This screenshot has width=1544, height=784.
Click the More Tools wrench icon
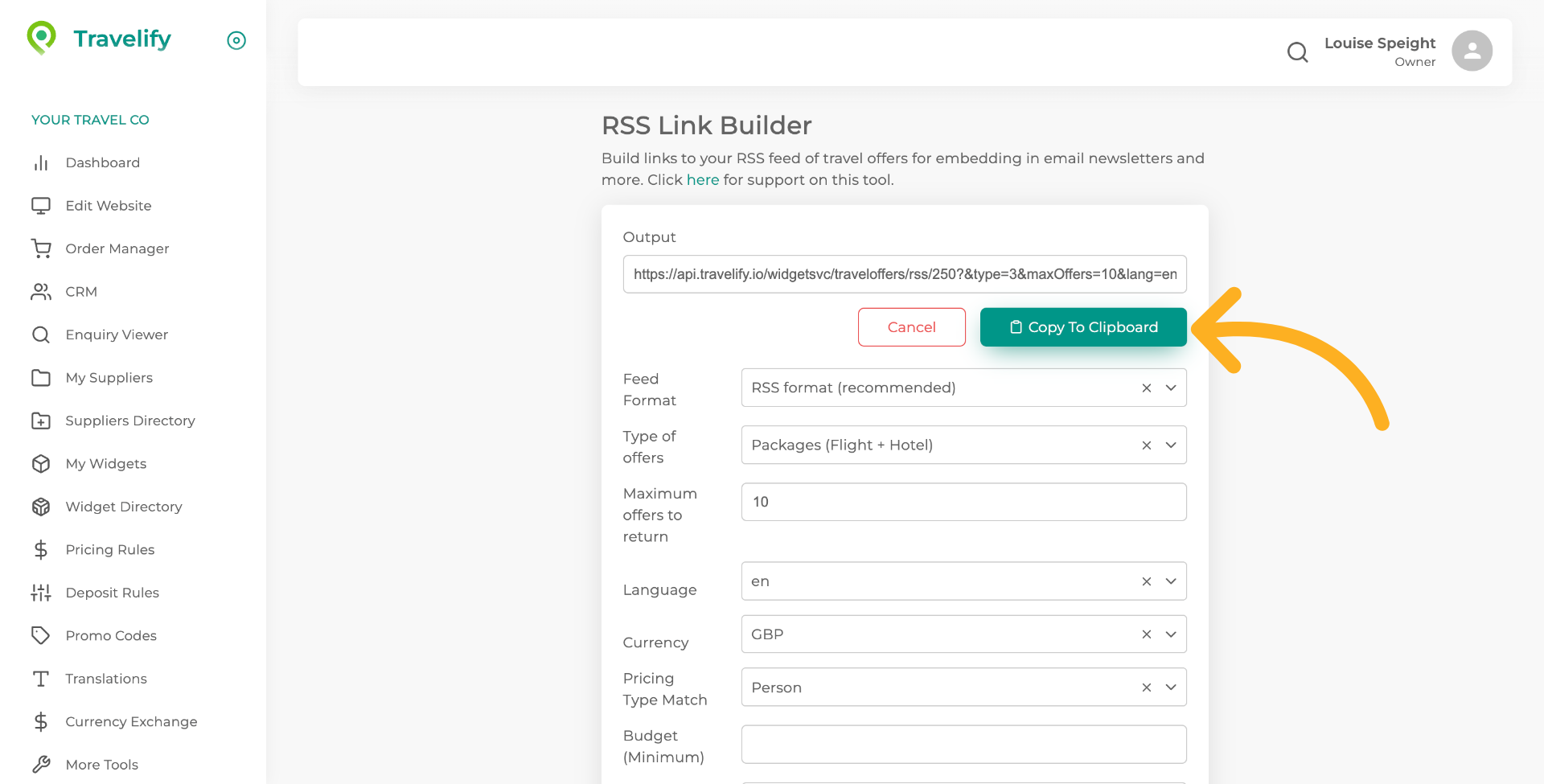click(x=41, y=765)
